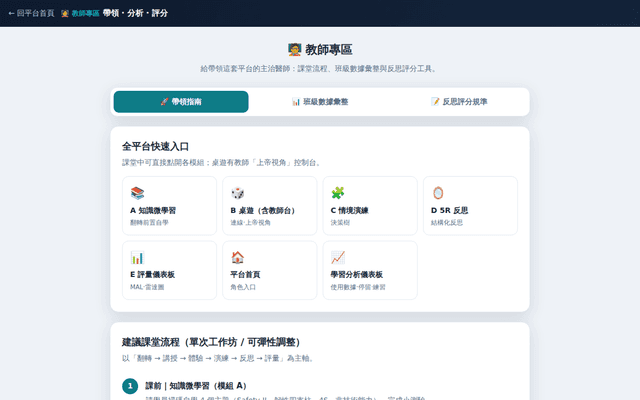Screen dimensions: 640x400
Task: Click the trend chart icon for 學習分析儀表板
Action: click(x=338, y=258)
